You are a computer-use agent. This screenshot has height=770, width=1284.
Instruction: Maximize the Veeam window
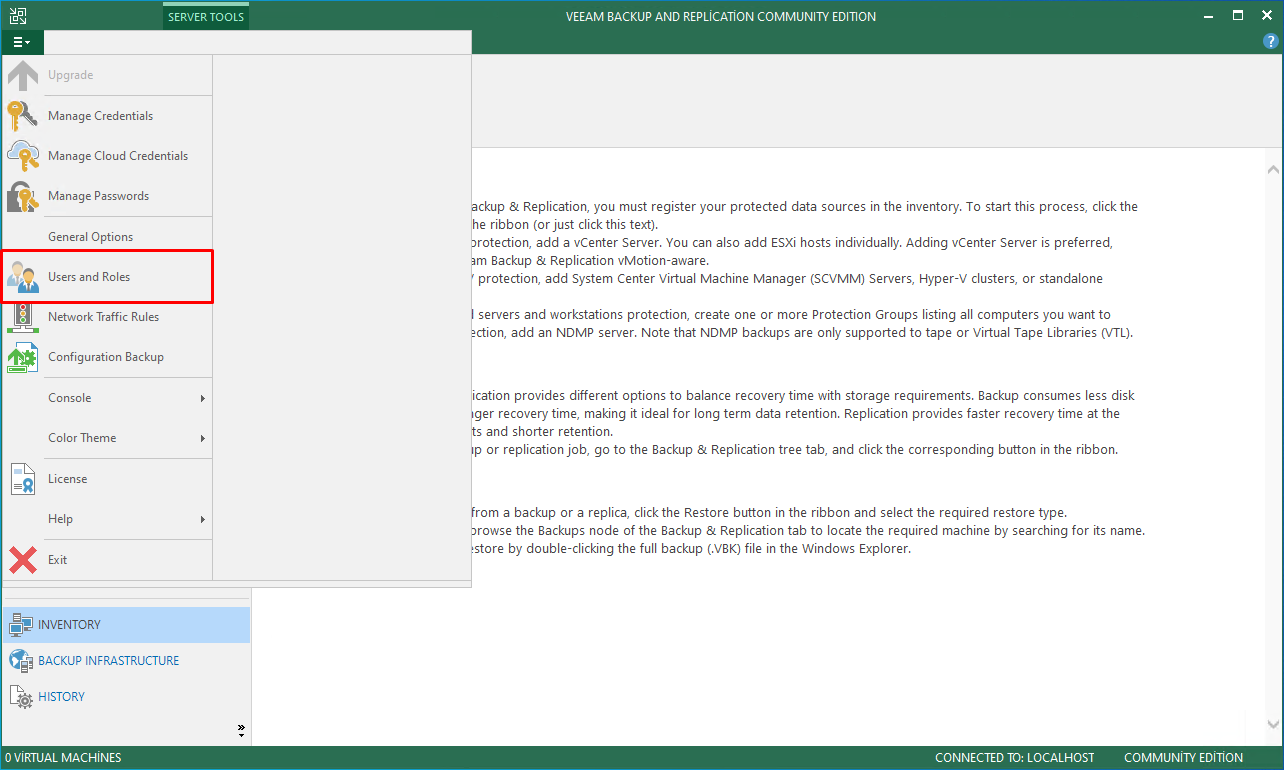[1238, 15]
